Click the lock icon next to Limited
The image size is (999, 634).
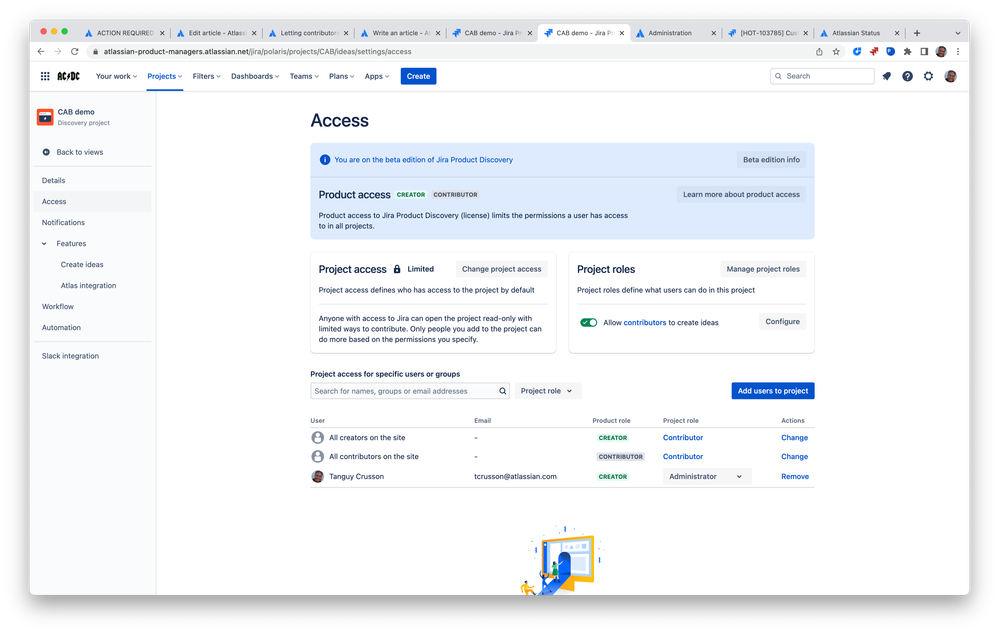click(x=397, y=269)
